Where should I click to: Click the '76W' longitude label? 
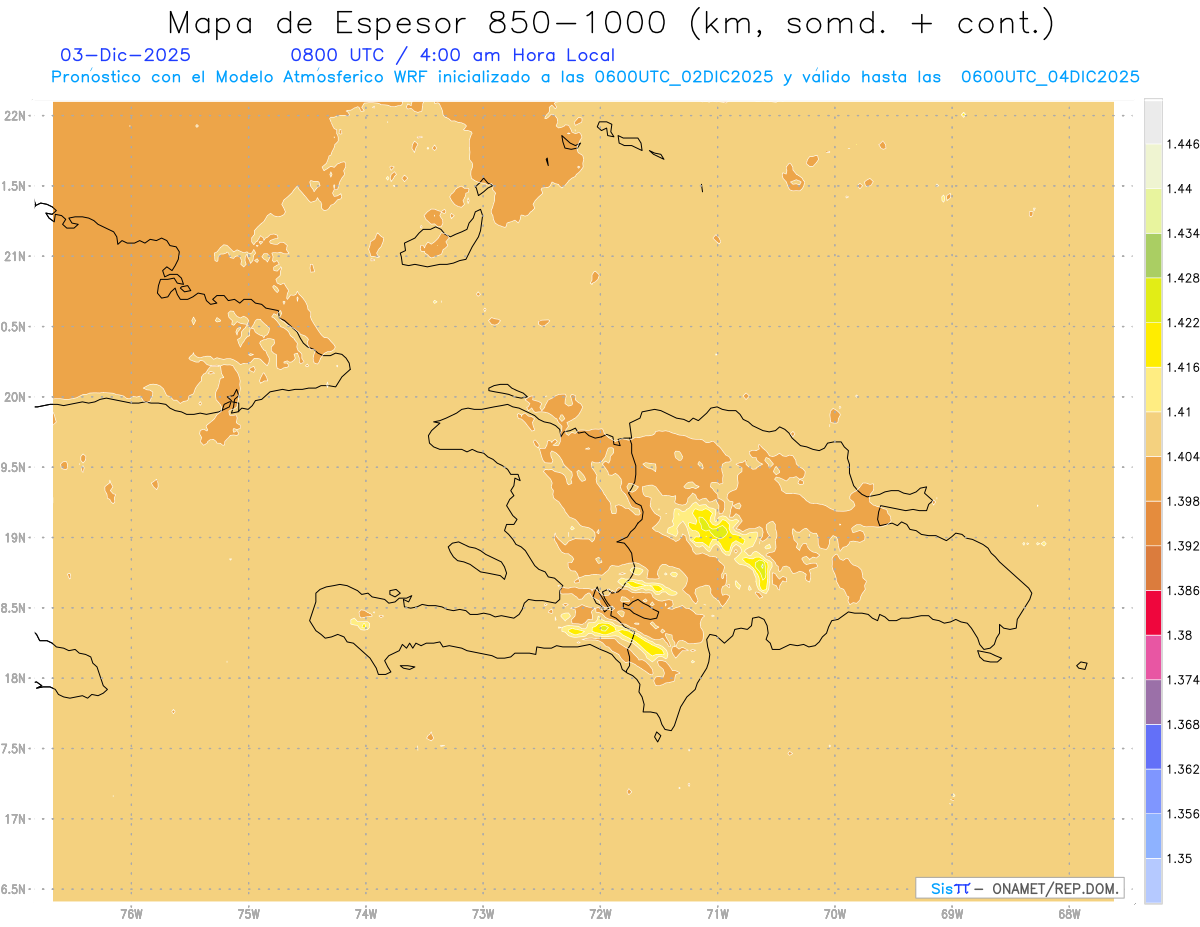click(131, 914)
